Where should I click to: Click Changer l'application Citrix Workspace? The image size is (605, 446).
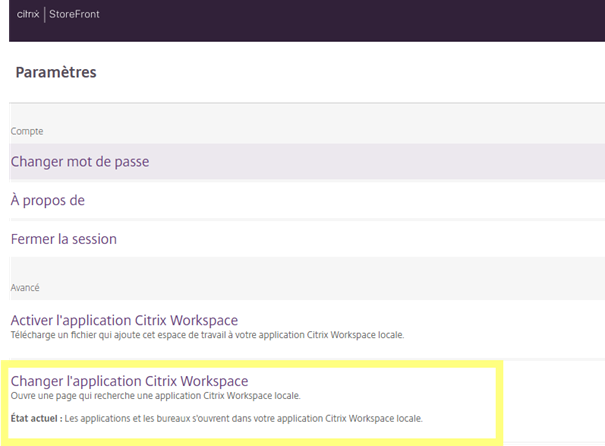point(129,381)
